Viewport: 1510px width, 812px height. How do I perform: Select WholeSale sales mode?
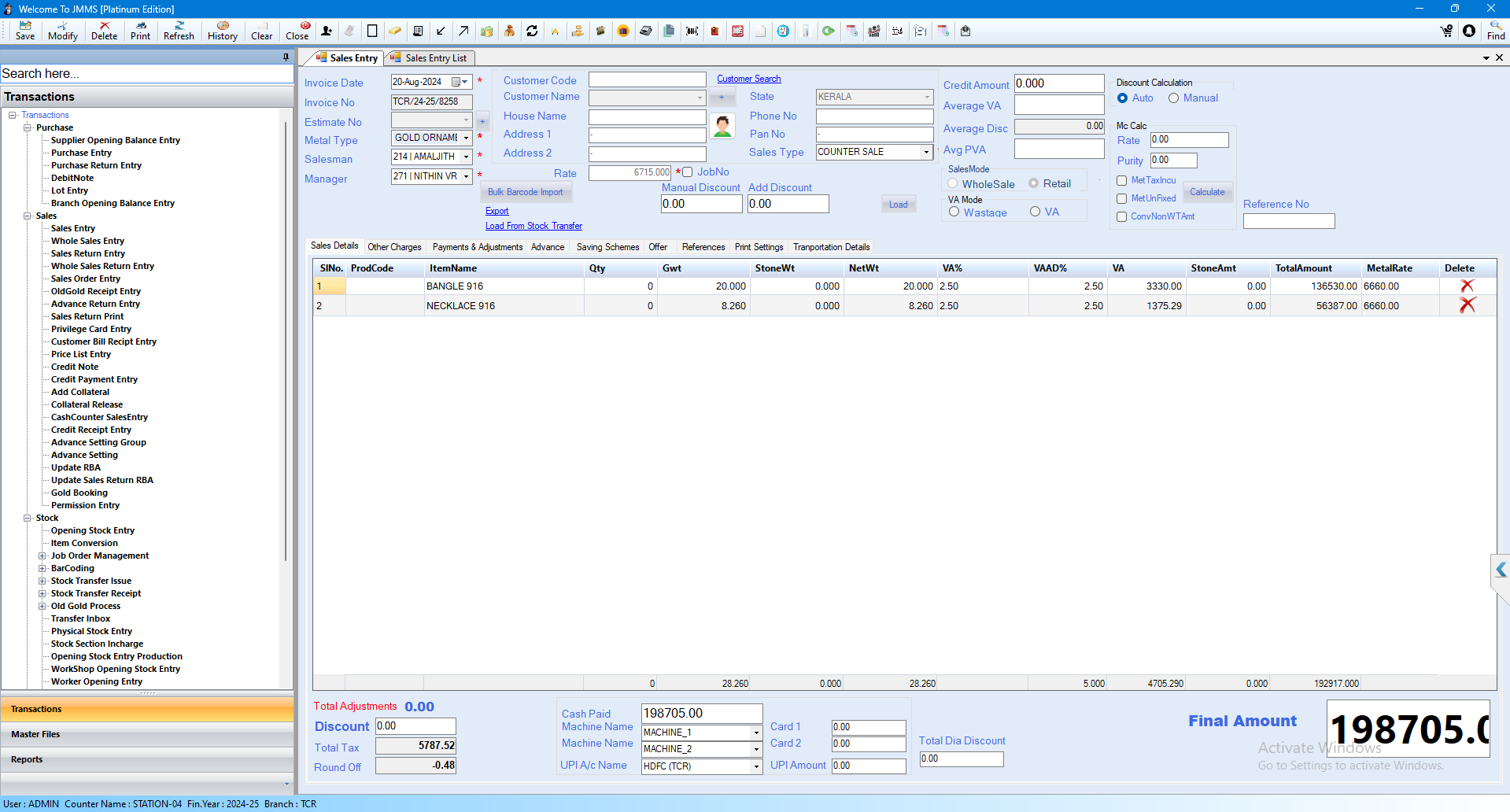[953, 184]
